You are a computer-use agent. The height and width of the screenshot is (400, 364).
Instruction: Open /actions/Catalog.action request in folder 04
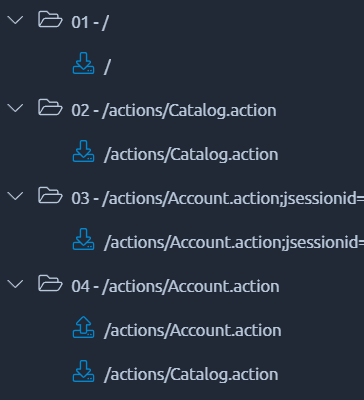(191, 375)
